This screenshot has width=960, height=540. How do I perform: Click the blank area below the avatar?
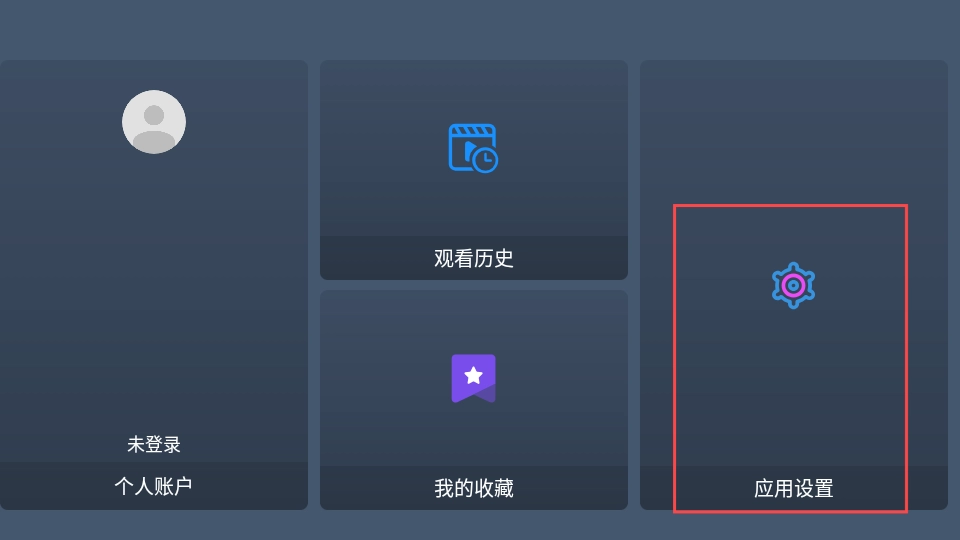pos(154,294)
